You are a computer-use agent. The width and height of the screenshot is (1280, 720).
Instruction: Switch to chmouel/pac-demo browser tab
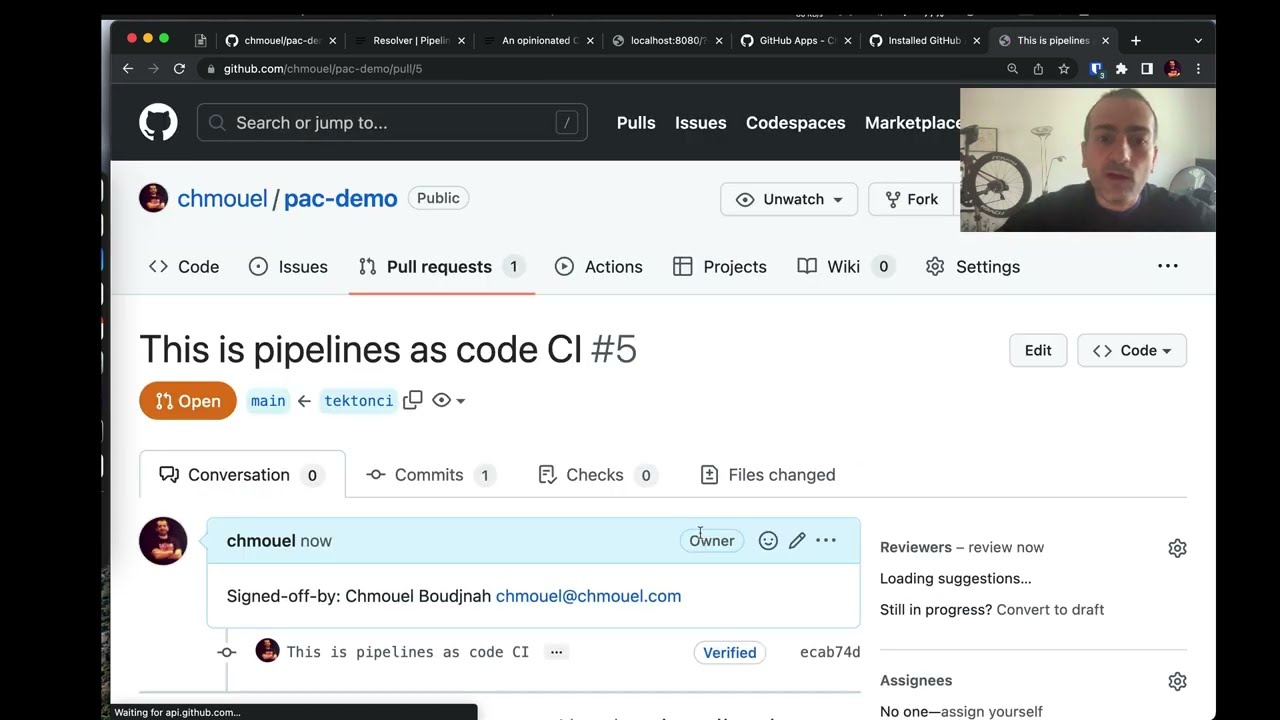click(x=280, y=41)
